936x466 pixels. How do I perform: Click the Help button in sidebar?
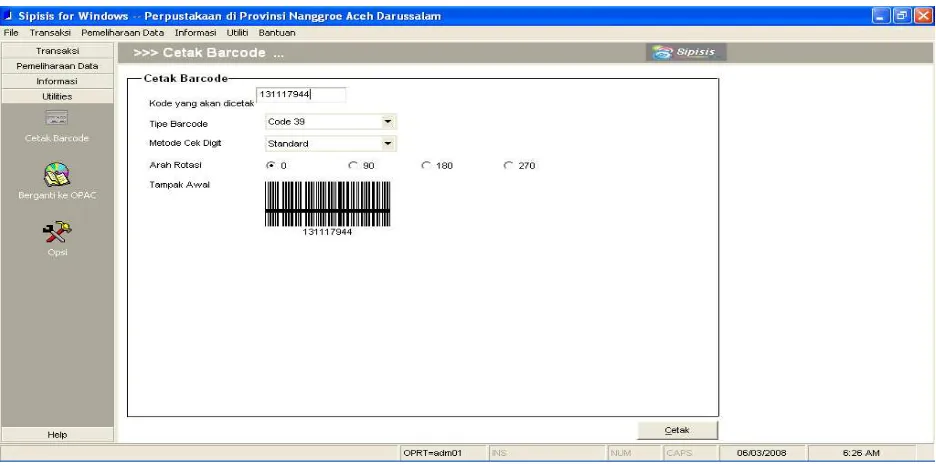point(57,435)
